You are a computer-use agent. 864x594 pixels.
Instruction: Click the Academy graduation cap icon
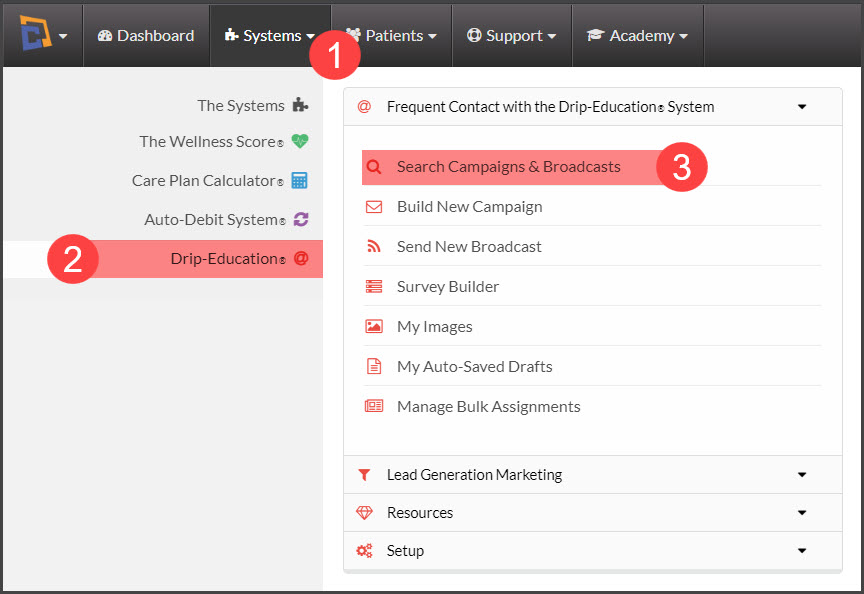tap(596, 35)
